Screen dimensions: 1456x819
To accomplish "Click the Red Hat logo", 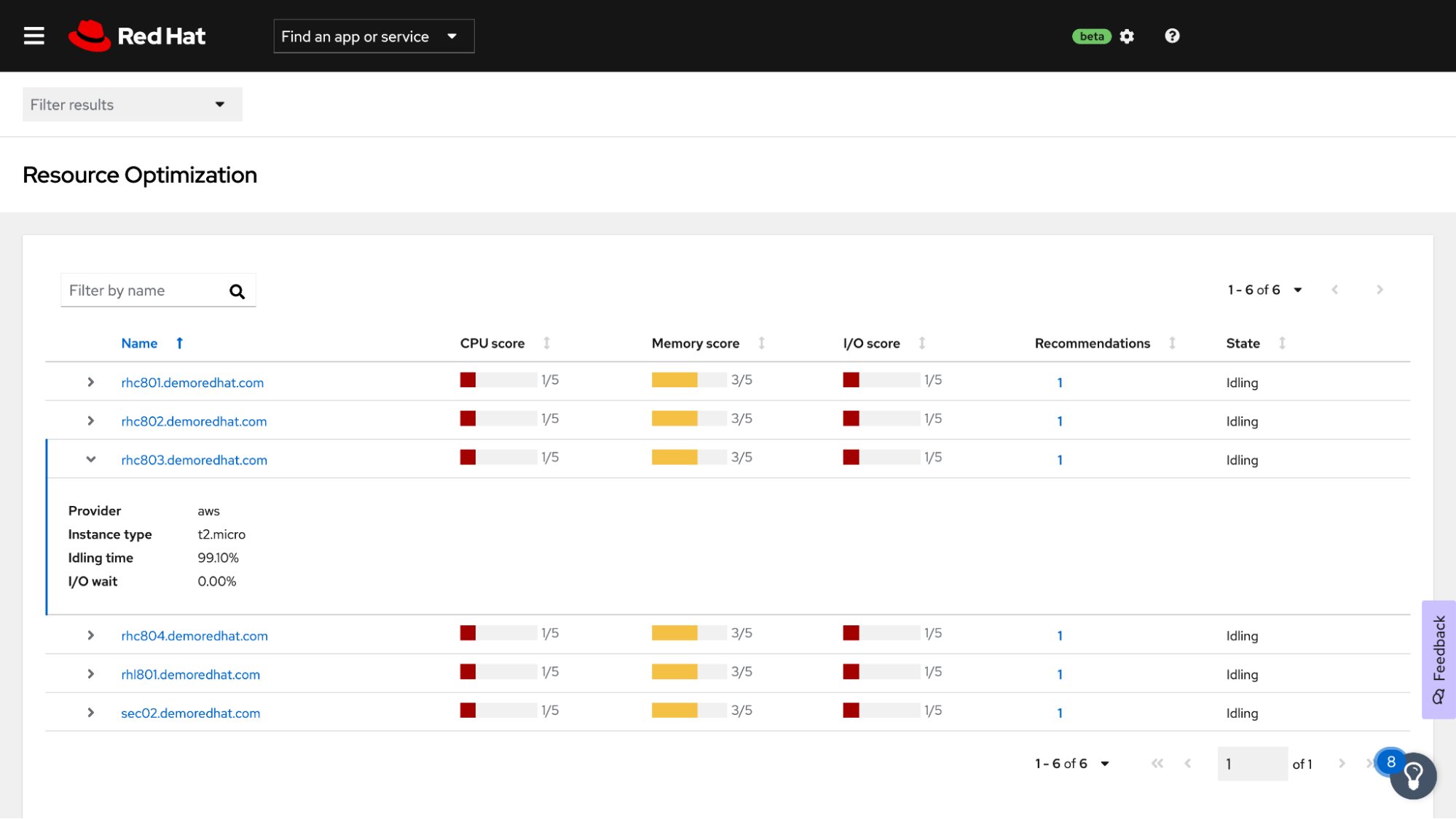I will (x=137, y=36).
